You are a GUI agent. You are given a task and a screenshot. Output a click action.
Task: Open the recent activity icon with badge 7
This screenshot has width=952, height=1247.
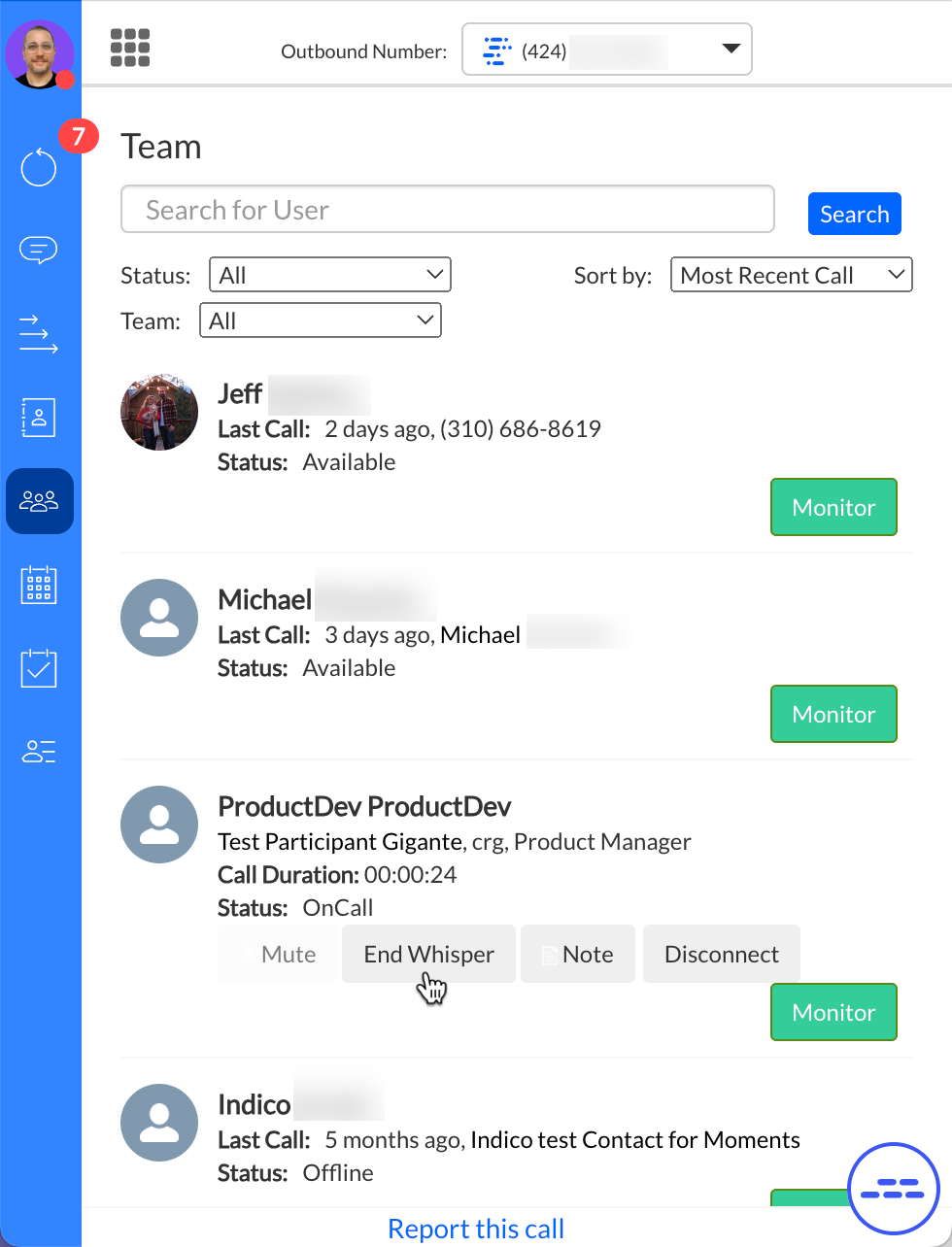point(40,167)
